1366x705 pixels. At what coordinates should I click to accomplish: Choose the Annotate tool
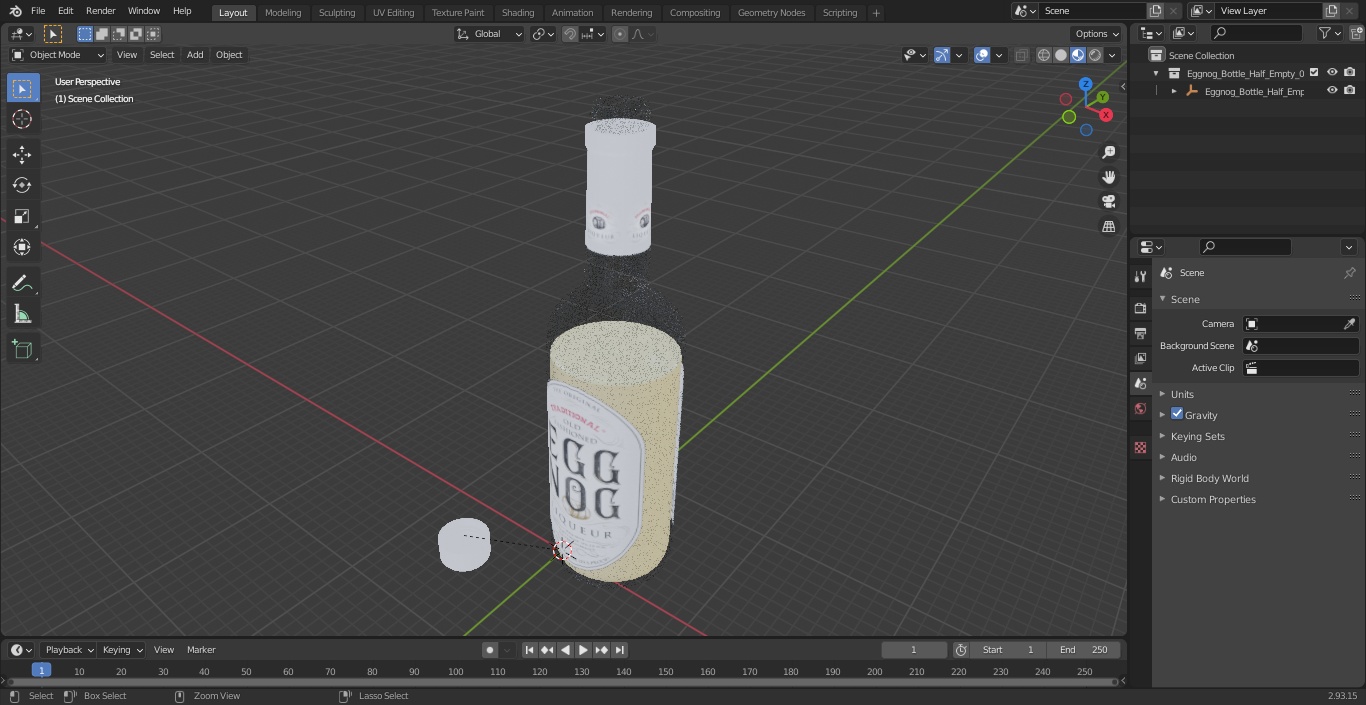coord(22,284)
